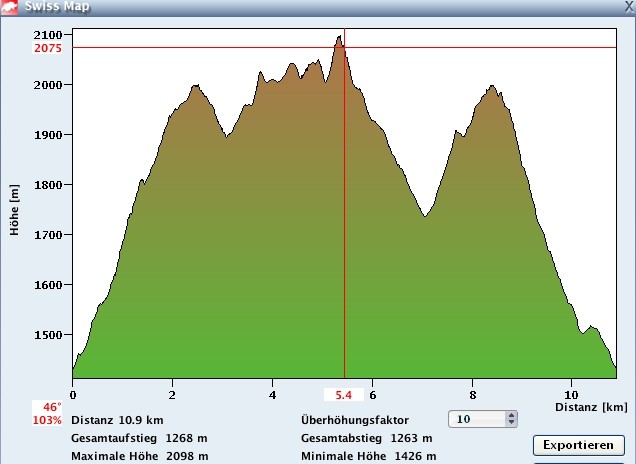Click the red 5.4 distance label
Viewport: 636px width, 464px height.
pos(344,397)
